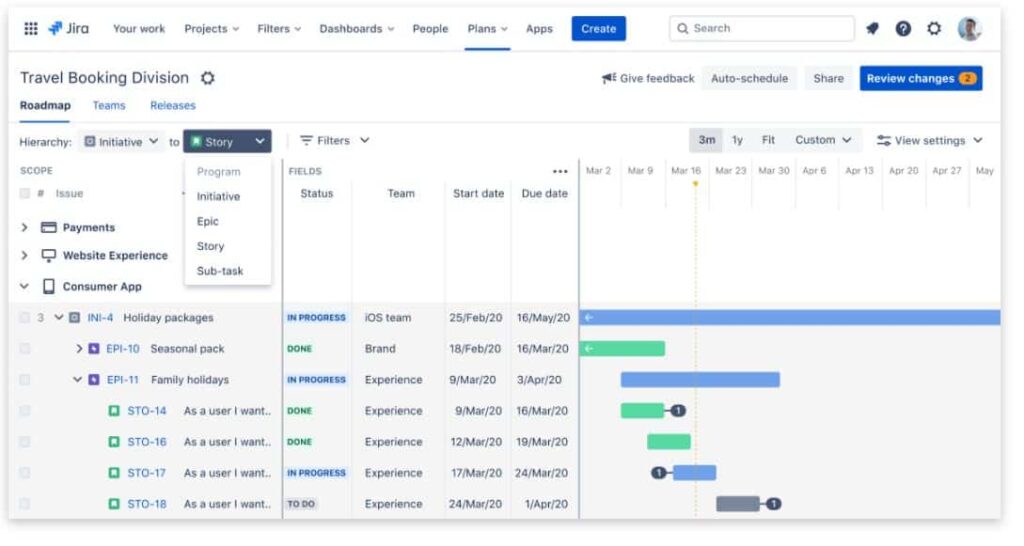Viewport: 1024px width, 546px height.
Task: Click dependency badge on STO-18 bar
Action: tap(773, 504)
